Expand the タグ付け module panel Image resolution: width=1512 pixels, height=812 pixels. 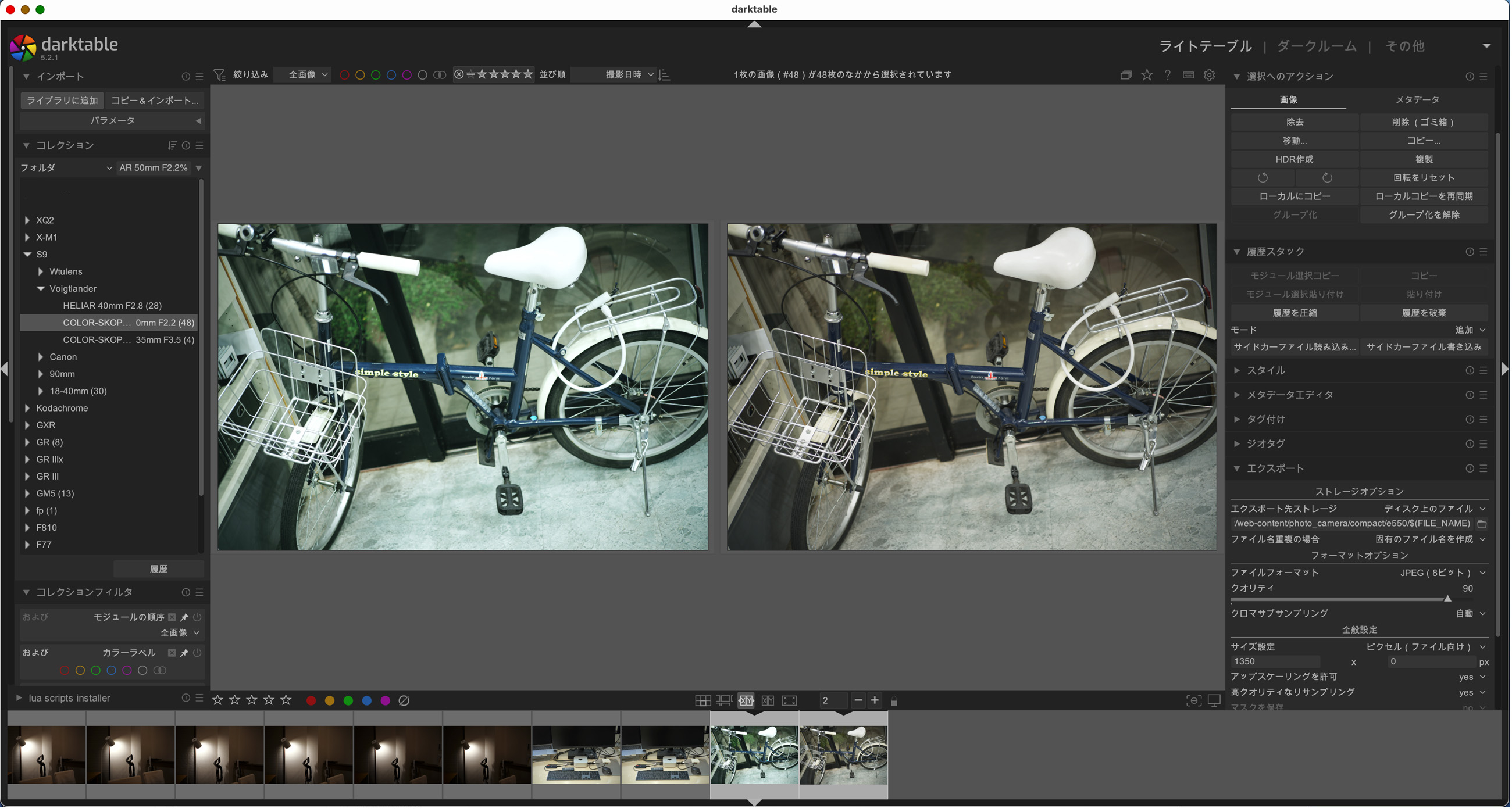[1267, 420]
